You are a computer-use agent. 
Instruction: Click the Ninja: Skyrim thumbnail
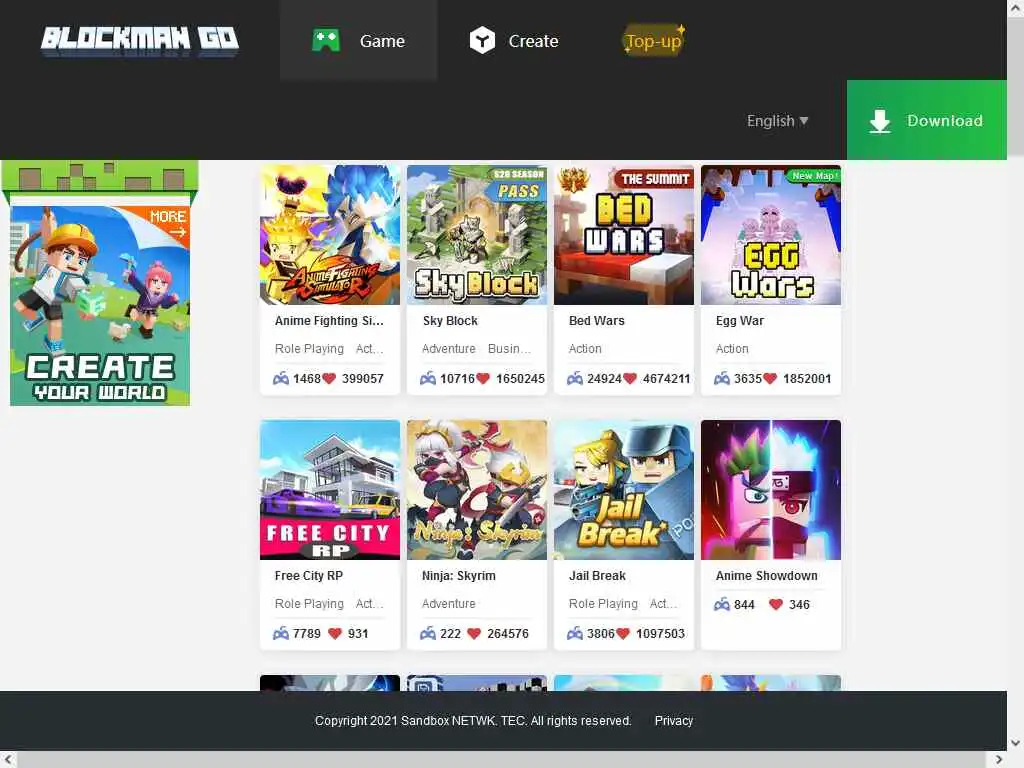[477, 490]
